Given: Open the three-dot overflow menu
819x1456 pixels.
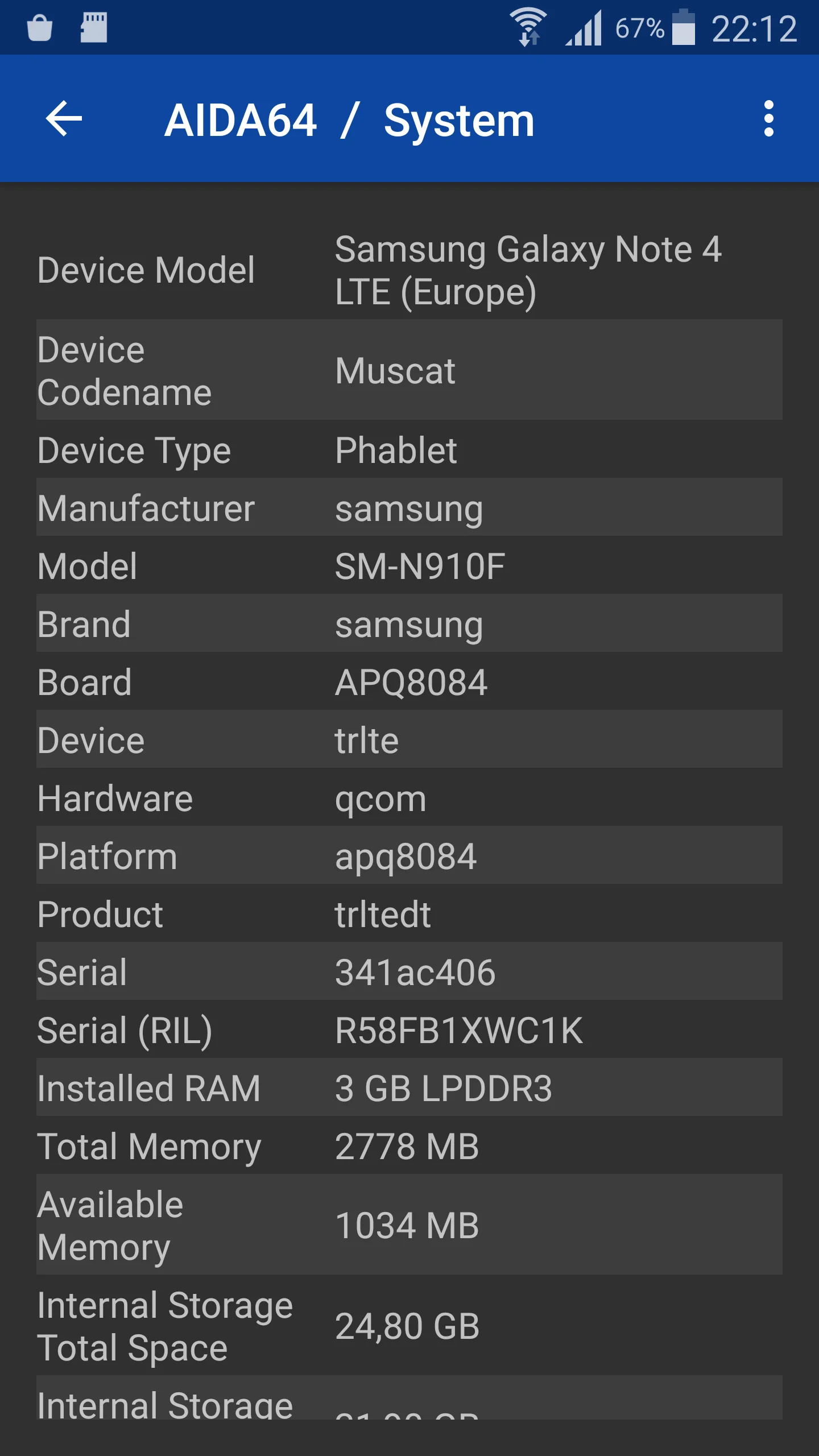Looking at the screenshot, I should click(x=768, y=118).
